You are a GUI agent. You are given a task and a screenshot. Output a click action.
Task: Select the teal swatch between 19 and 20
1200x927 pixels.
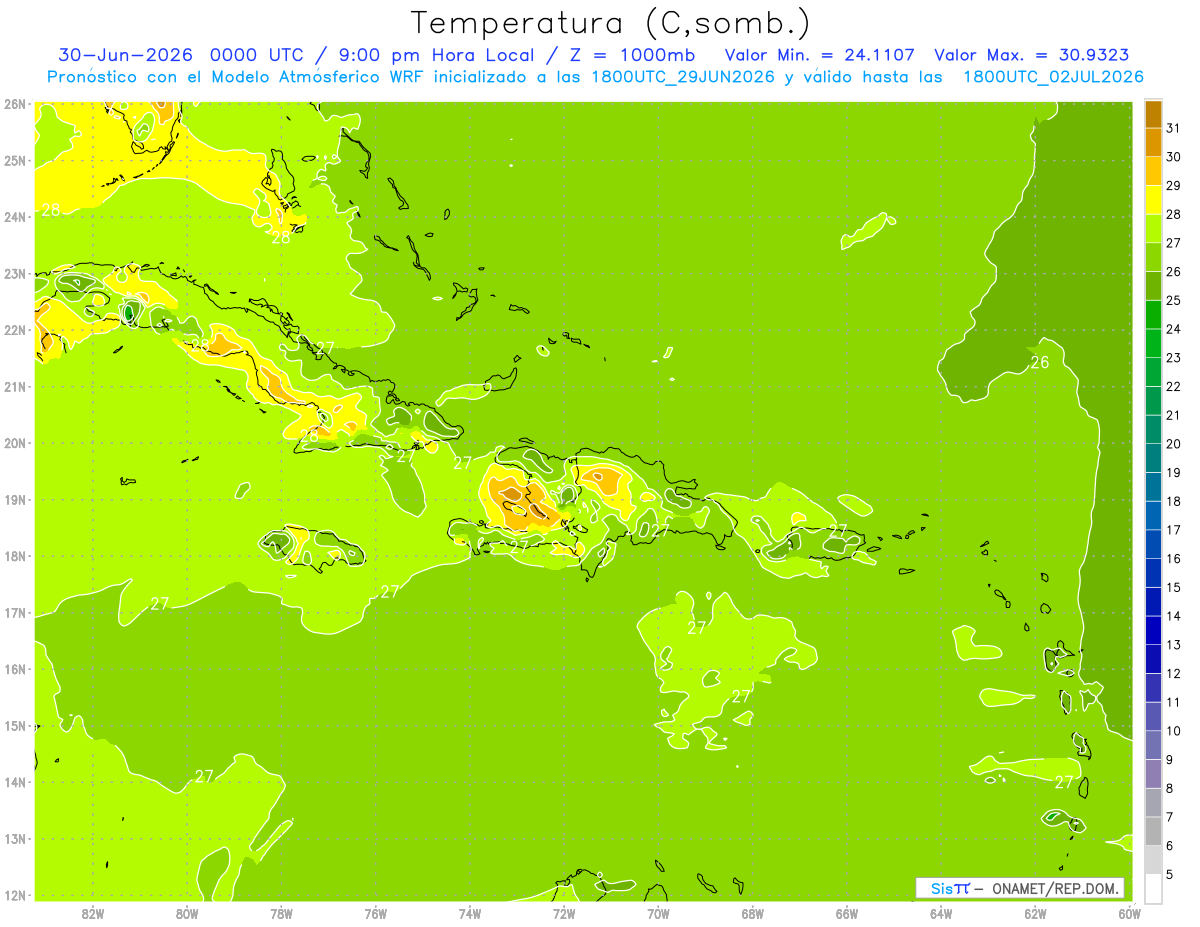tap(1153, 458)
